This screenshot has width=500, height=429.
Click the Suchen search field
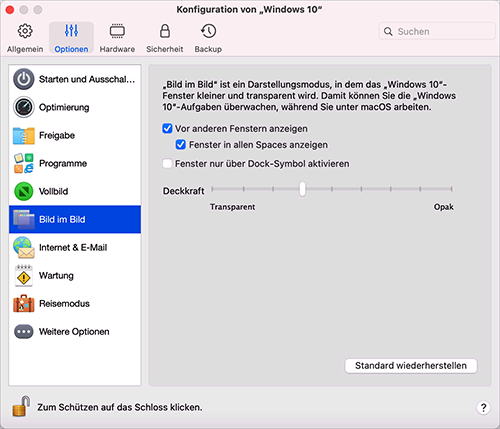437,31
